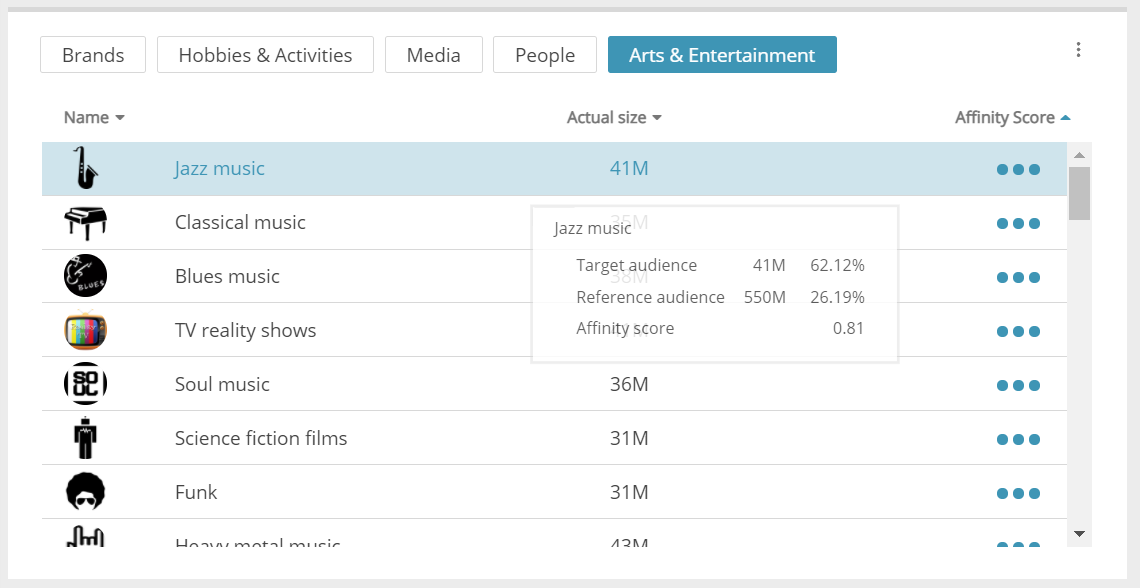Click the Soul music logo icon
The height and width of the screenshot is (588, 1140).
pos(85,384)
